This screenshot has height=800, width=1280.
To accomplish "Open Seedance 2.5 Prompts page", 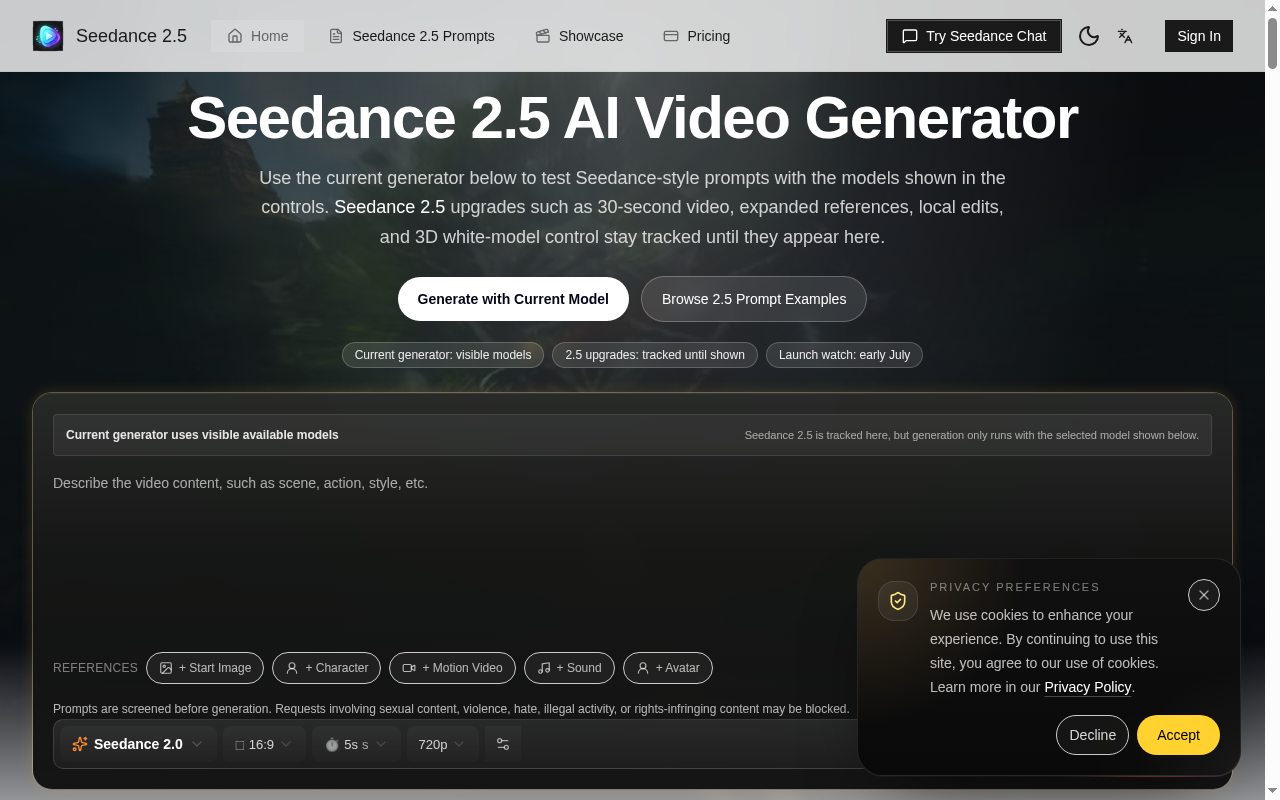I will 412,36.
